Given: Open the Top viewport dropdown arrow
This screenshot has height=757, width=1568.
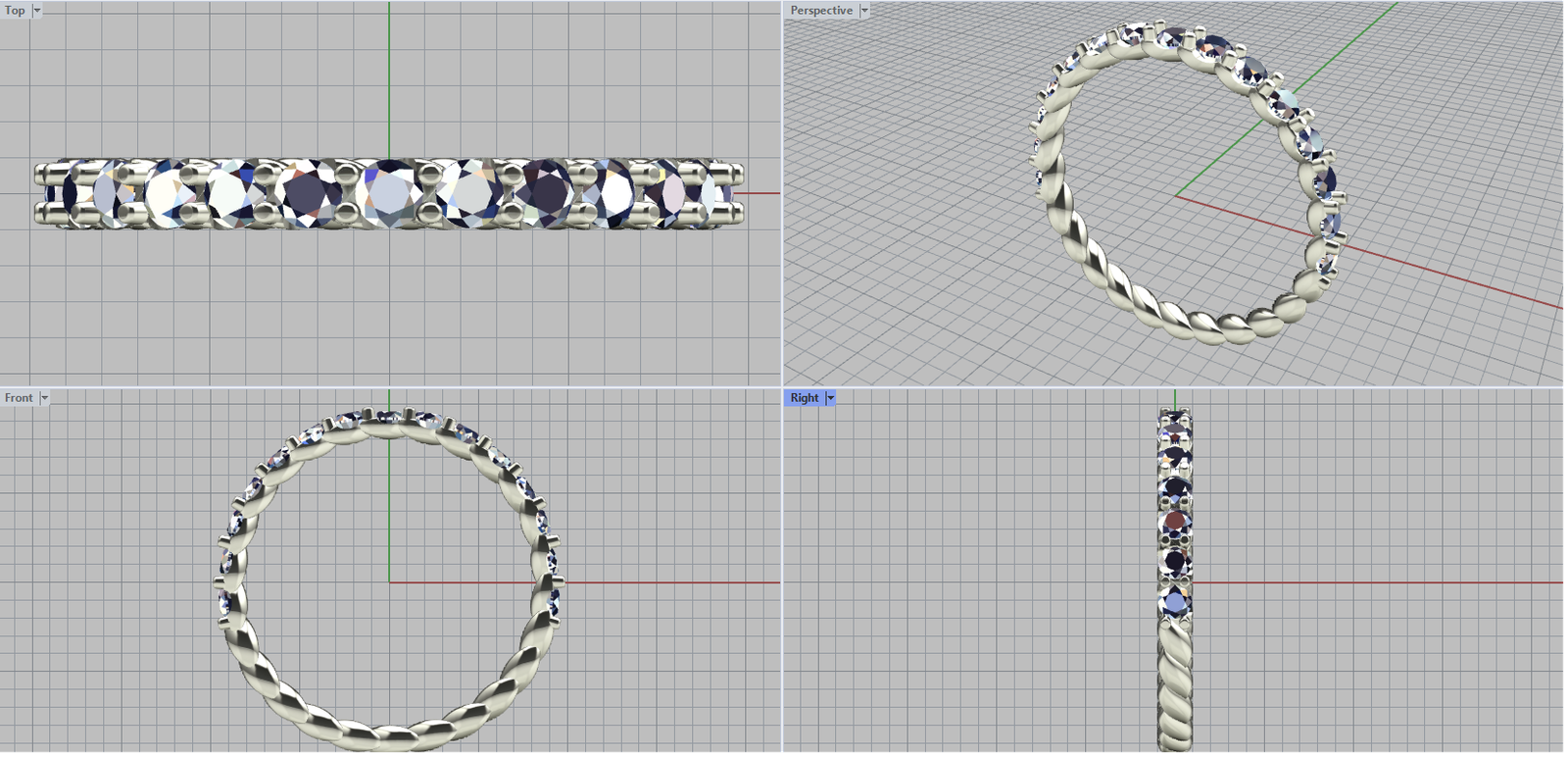Looking at the screenshot, I should (x=37, y=11).
